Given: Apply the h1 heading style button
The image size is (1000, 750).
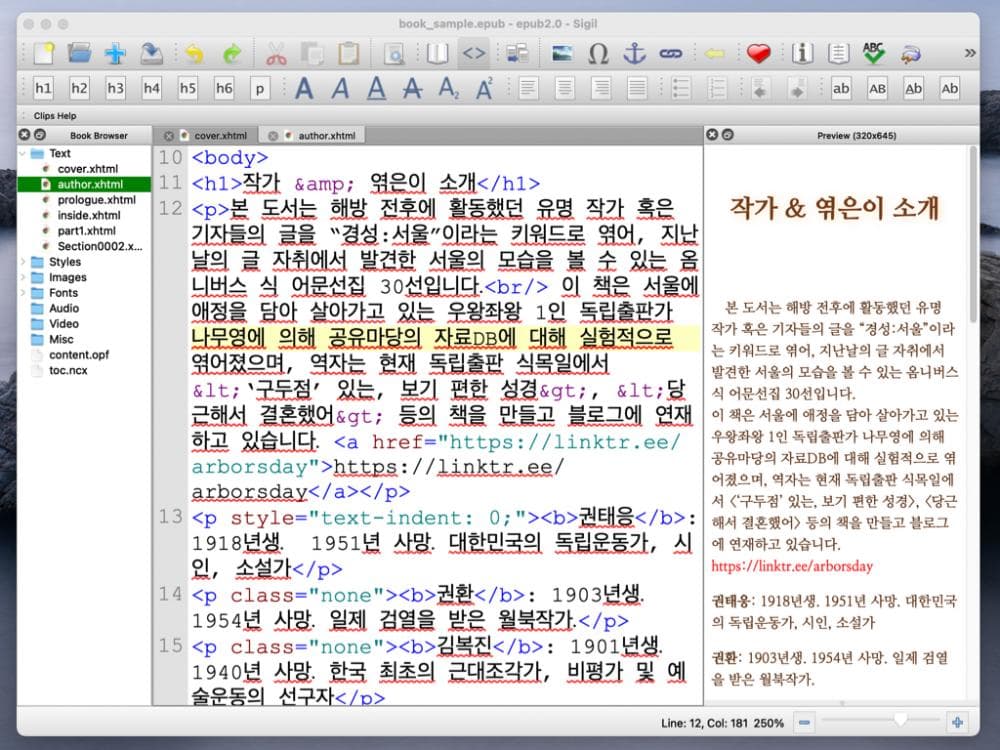Looking at the screenshot, I should pyautogui.click(x=43, y=89).
